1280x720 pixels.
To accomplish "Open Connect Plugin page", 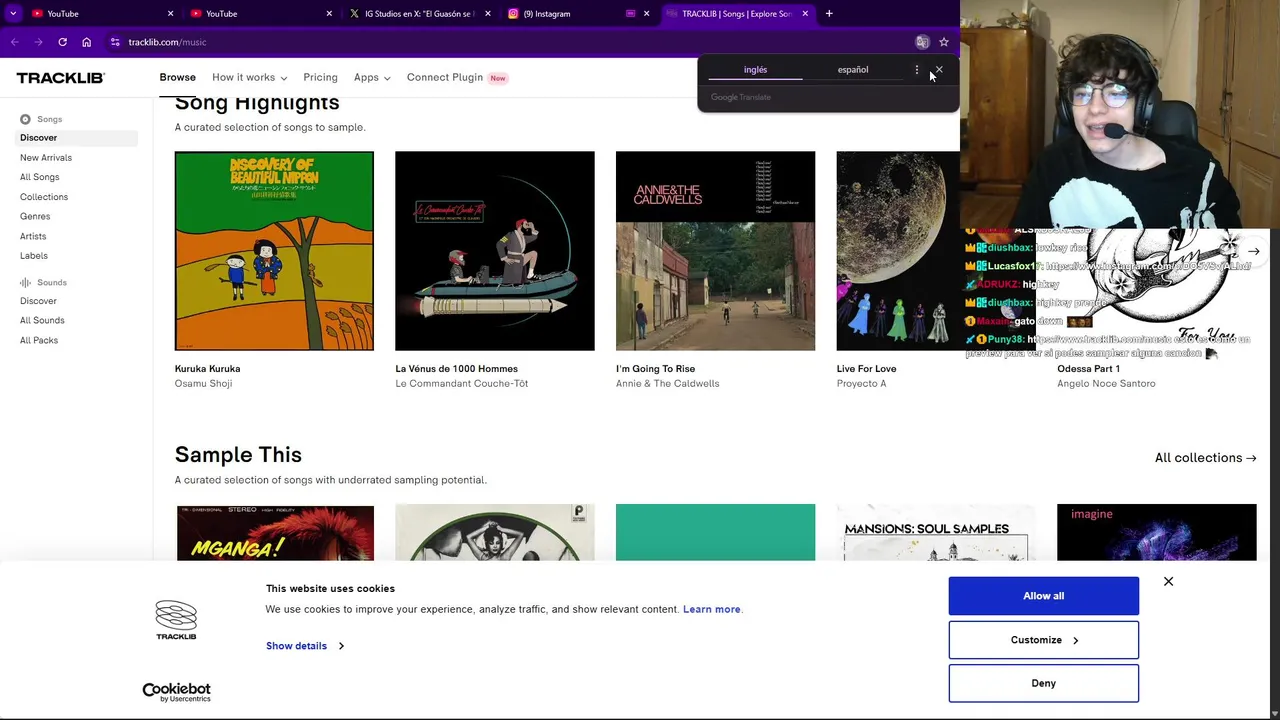I will tap(456, 77).
